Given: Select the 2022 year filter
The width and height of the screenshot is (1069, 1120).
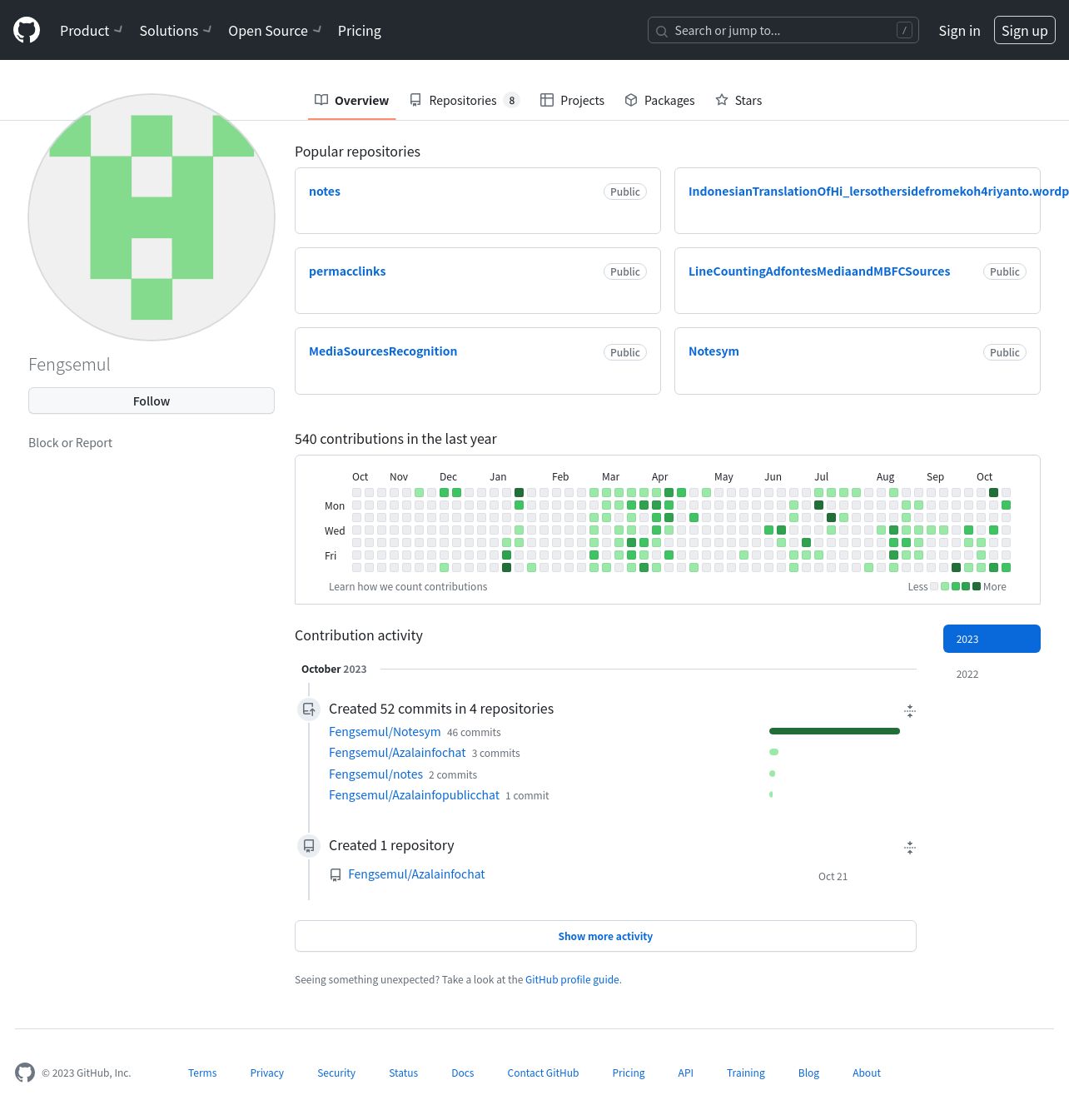Looking at the screenshot, I should pos(992,674).
